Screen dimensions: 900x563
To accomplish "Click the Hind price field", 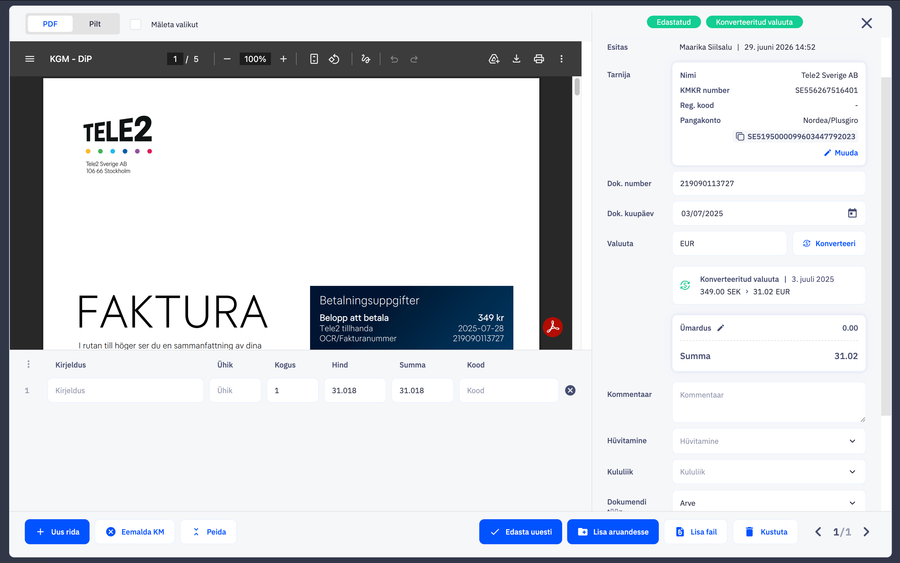I will (355, 390).
